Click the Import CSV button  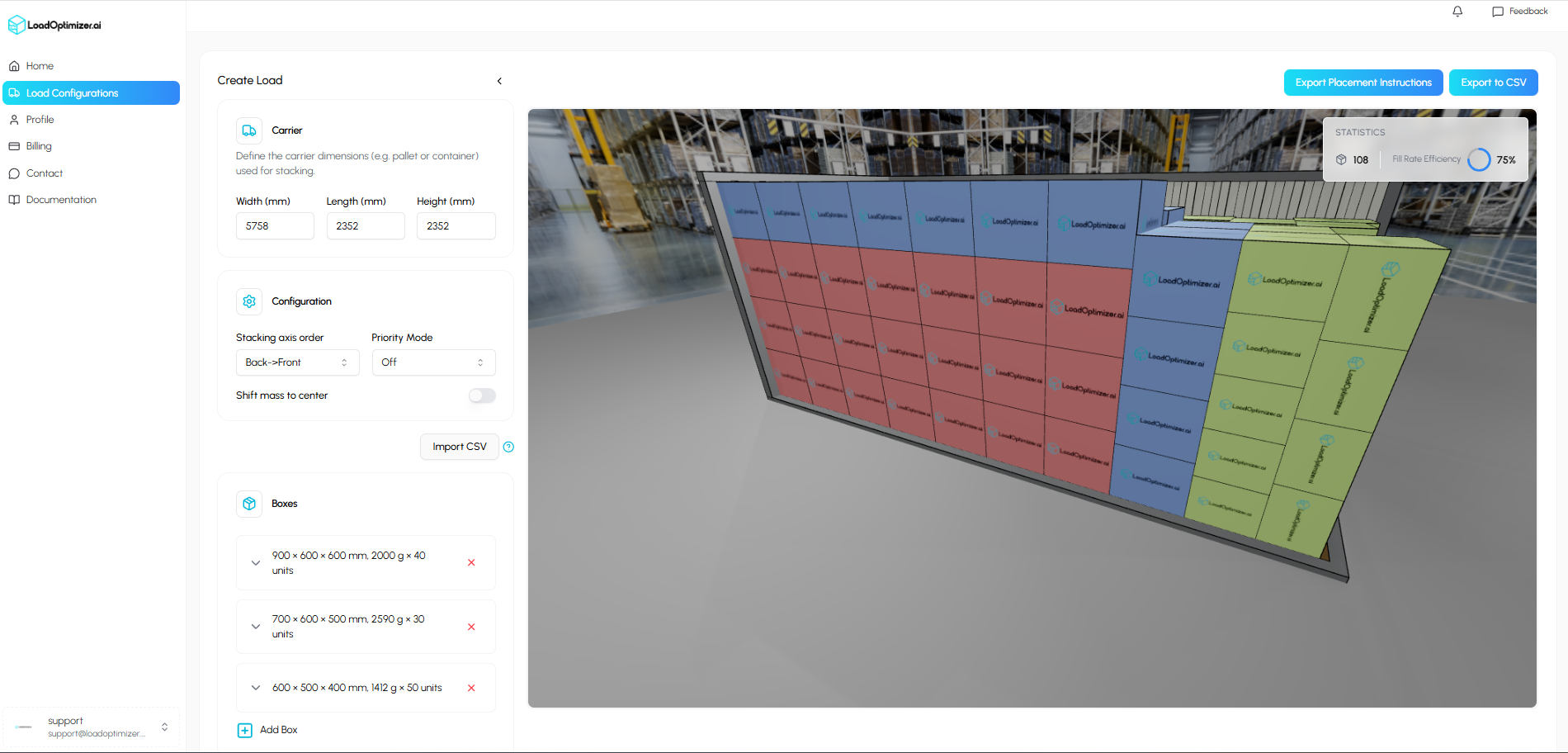(x=459, y=446)
